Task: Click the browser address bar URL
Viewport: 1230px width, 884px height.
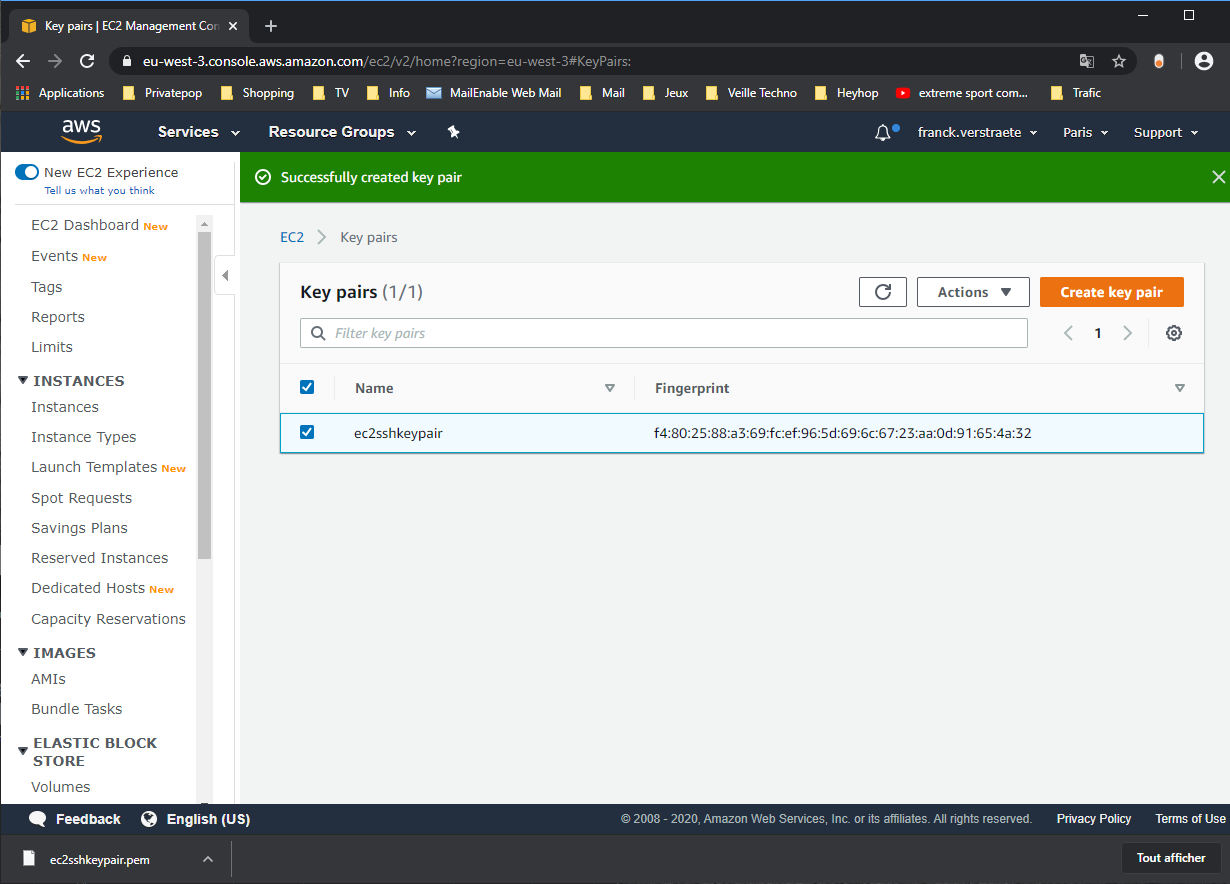Action: coord(387,61)
